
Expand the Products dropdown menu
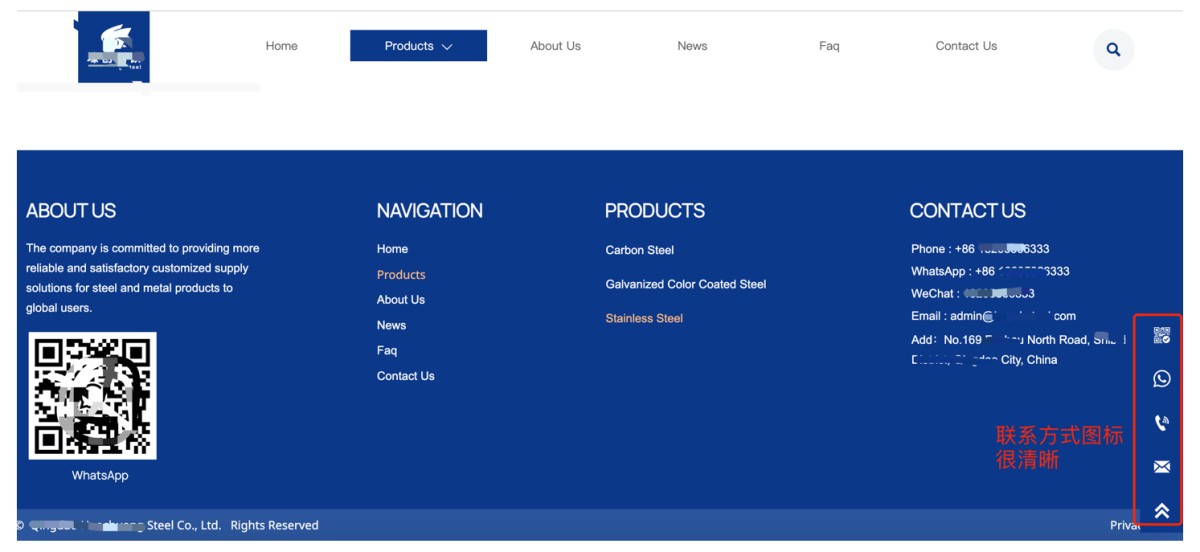click(x=418, y=46)
